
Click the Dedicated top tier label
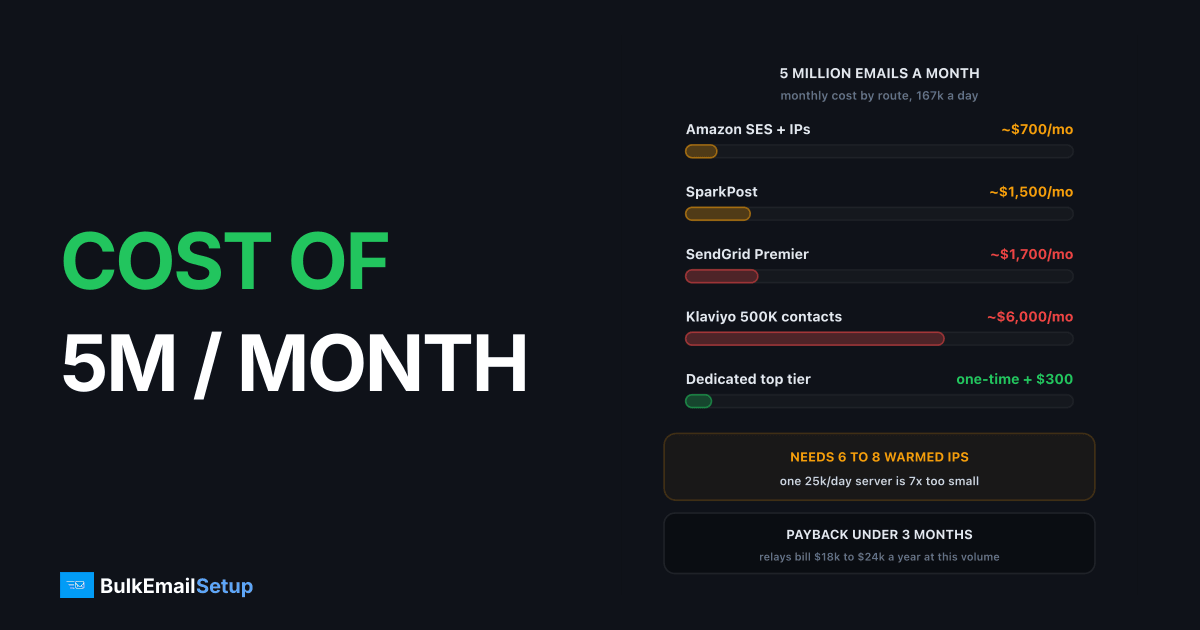(748, 379)
